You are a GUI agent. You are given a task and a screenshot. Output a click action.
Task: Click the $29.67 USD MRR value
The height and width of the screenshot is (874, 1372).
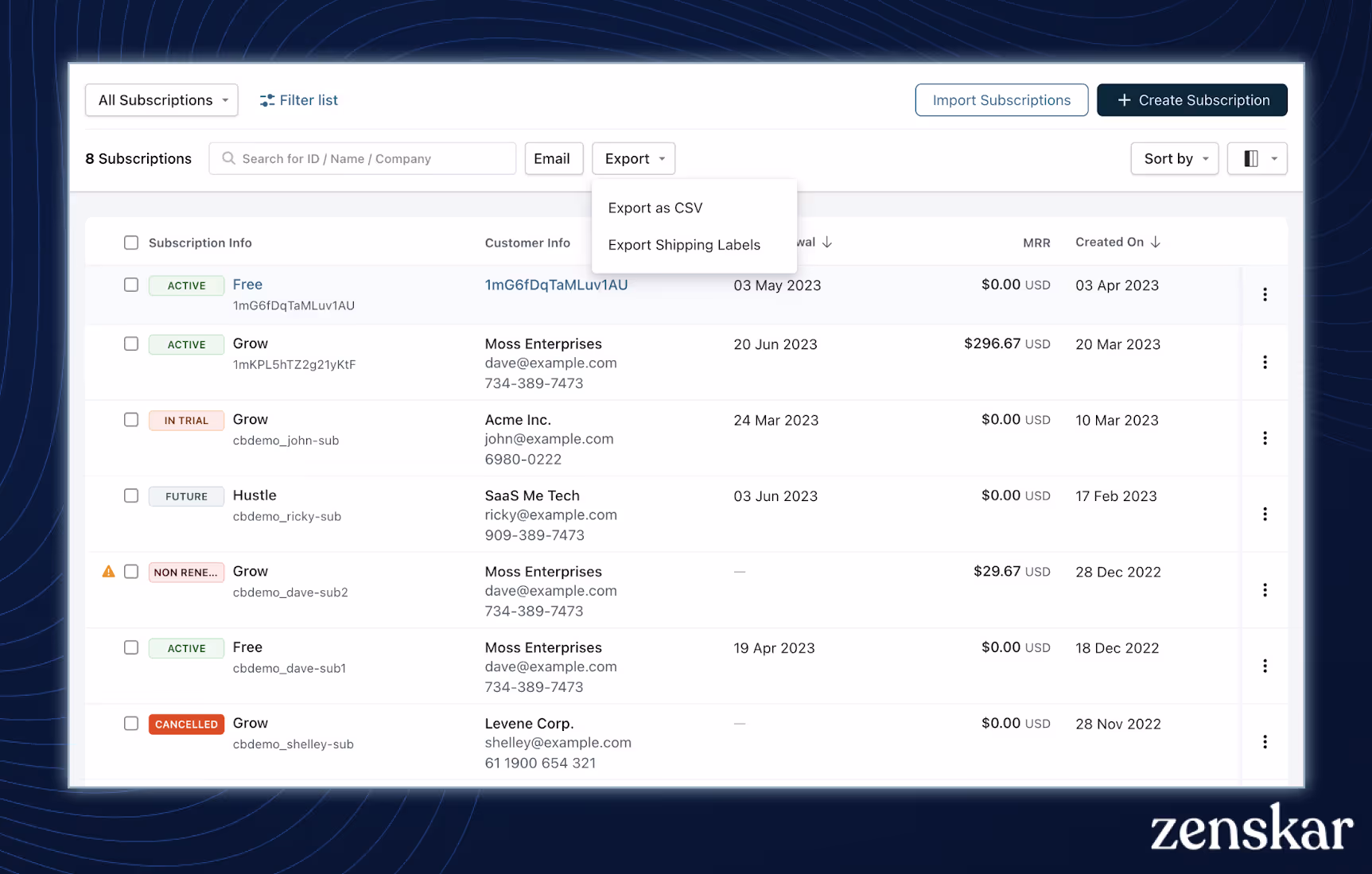pyautogui.click(x=1012, y=571)
